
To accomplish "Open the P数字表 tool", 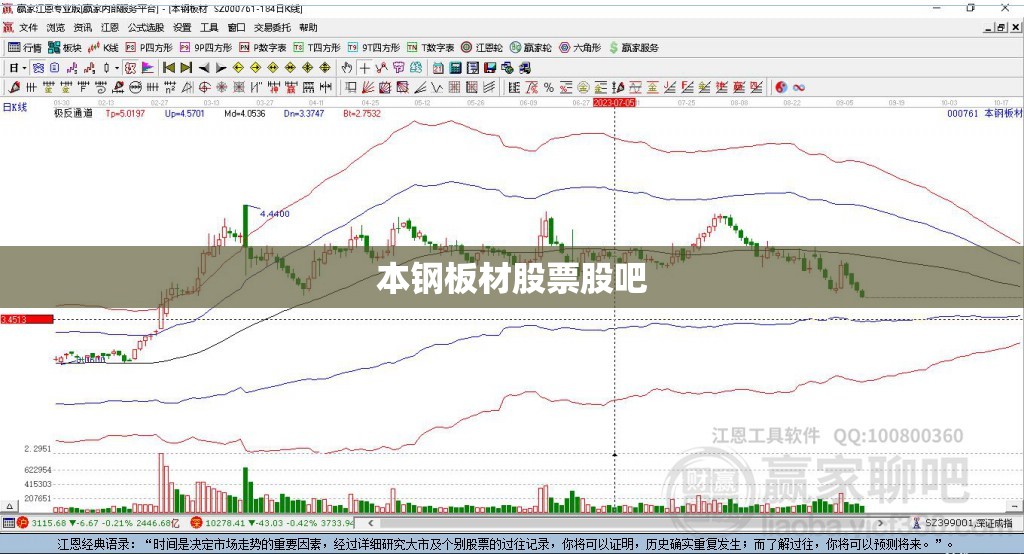I will 263,48.
